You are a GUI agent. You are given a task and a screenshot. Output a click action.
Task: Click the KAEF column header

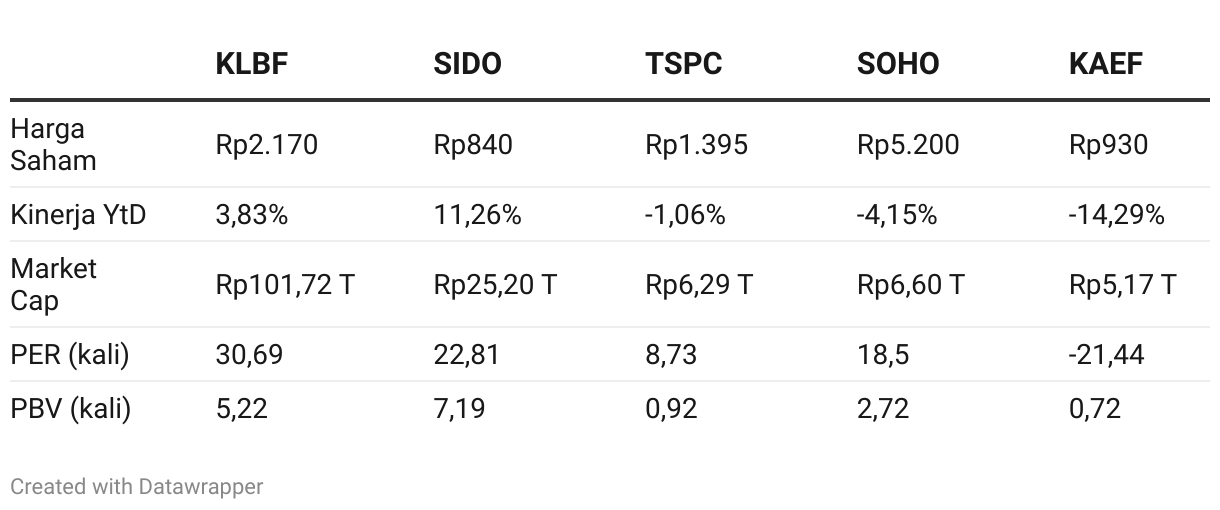(x=1106, y=64)
